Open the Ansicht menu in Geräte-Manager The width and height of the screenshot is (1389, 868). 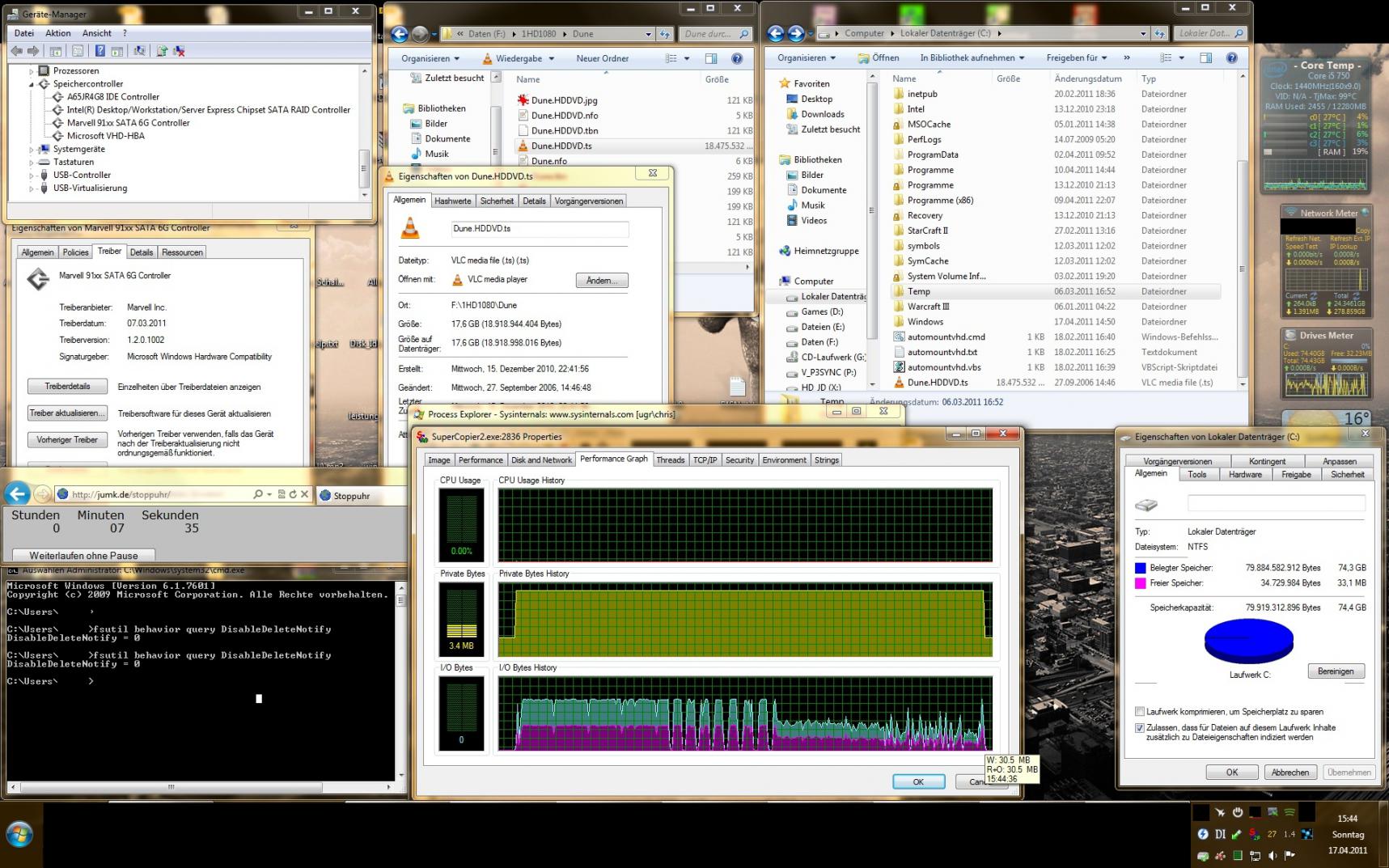point(97,33)
